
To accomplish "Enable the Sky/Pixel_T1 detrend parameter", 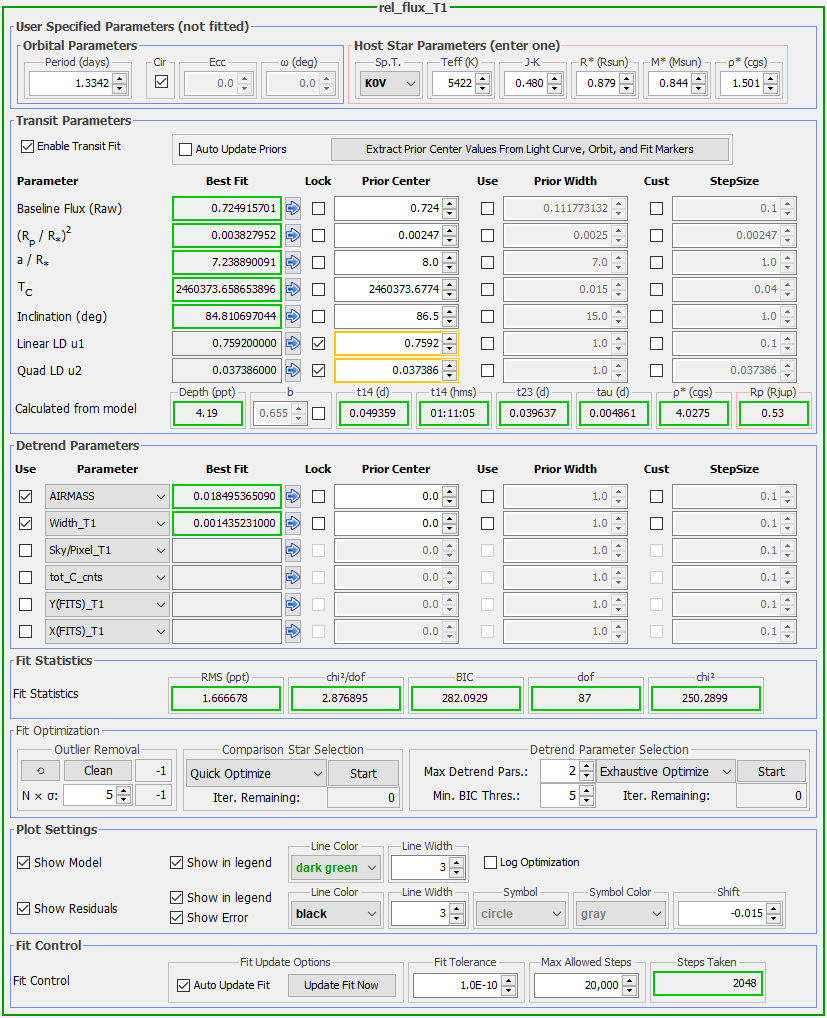I will tap(25, 550).
